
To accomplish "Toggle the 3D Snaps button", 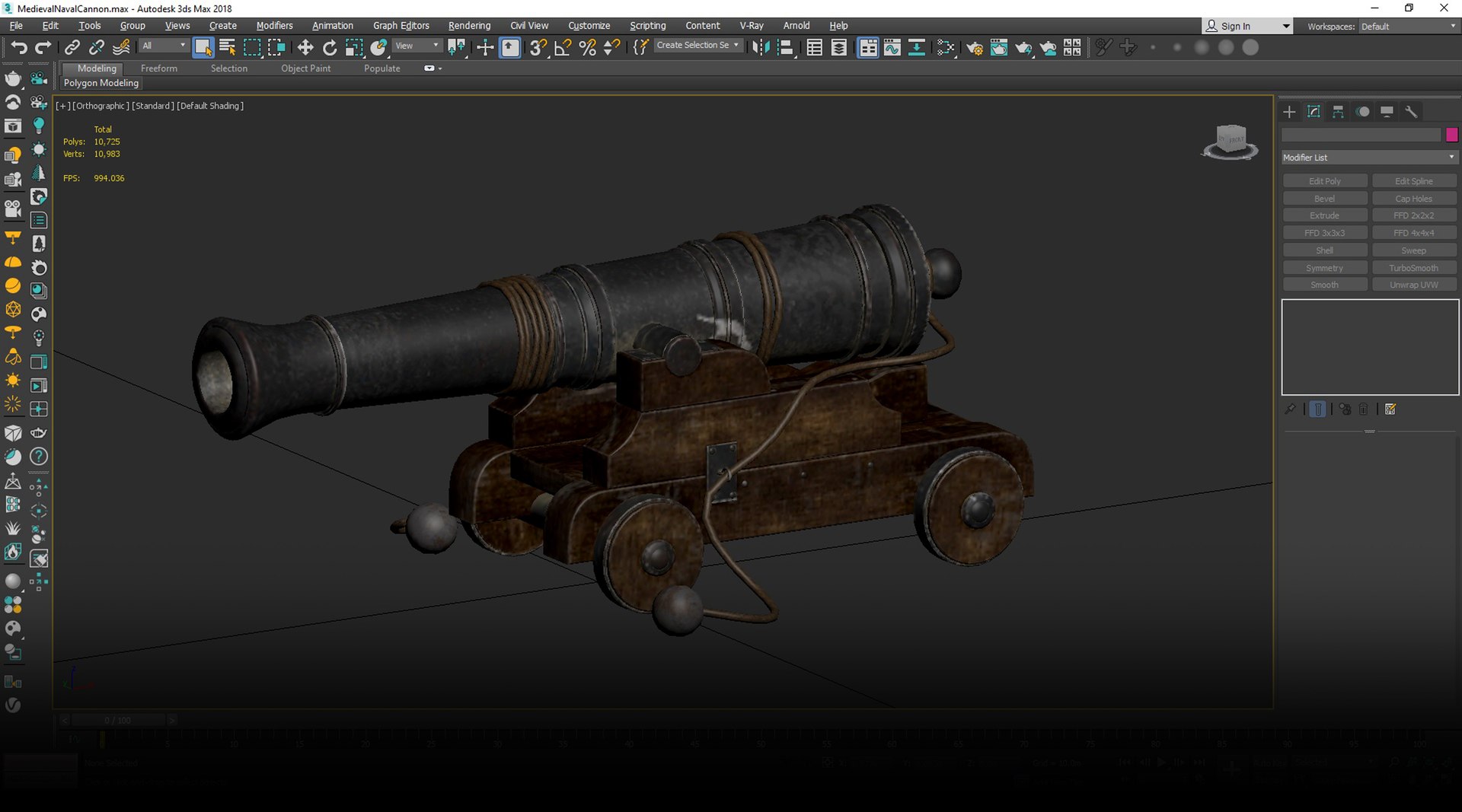I will 538,48.
